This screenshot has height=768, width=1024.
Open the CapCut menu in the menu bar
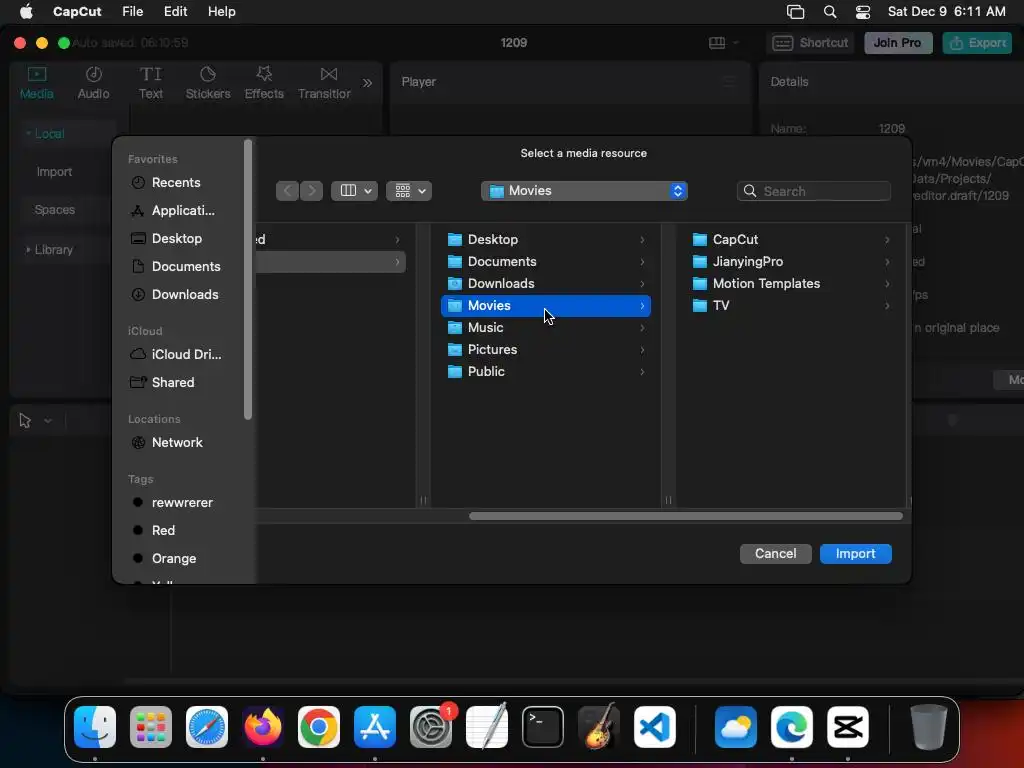point(77,12)
